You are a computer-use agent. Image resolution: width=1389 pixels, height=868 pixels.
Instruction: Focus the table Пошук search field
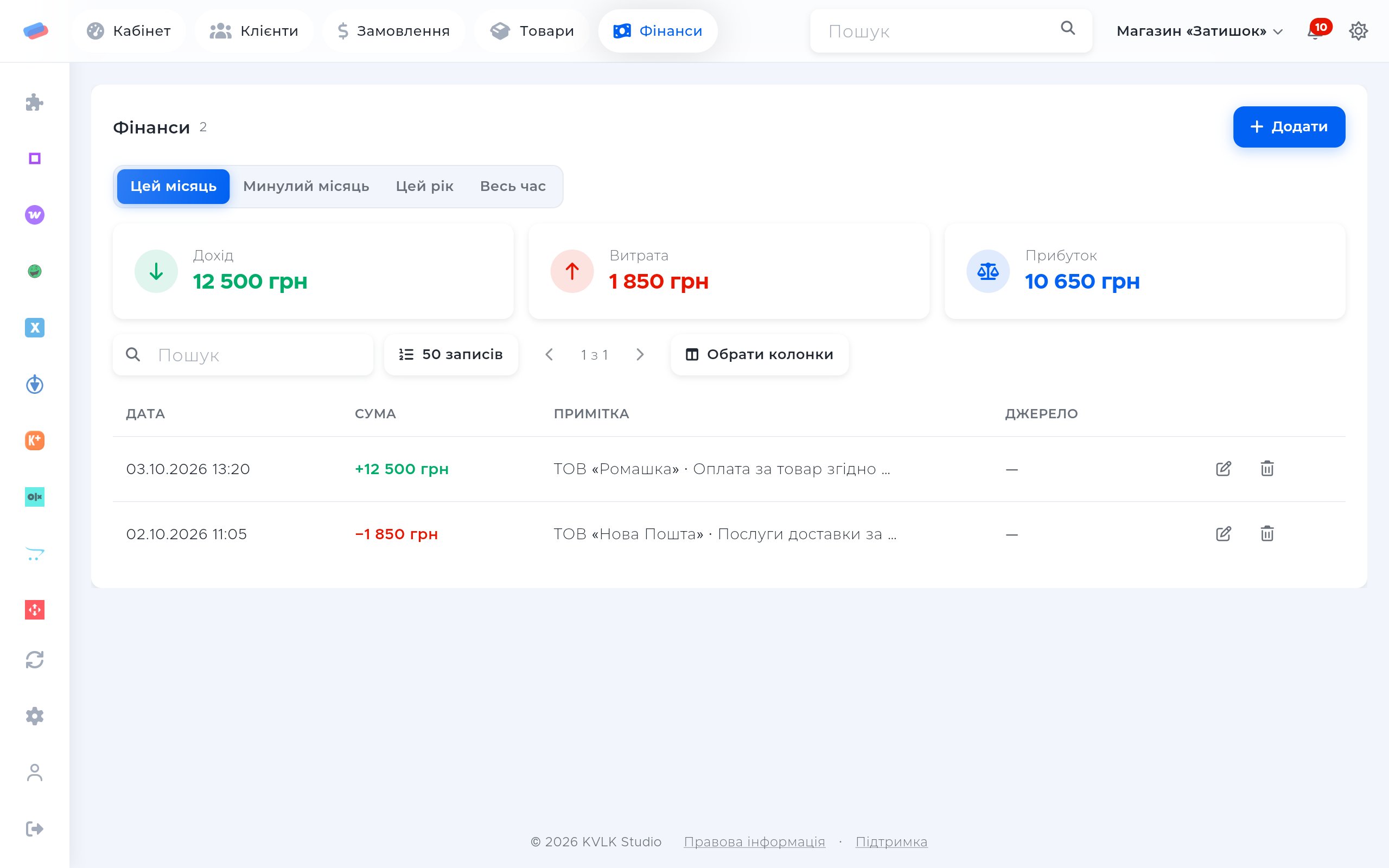pos(243,354)
